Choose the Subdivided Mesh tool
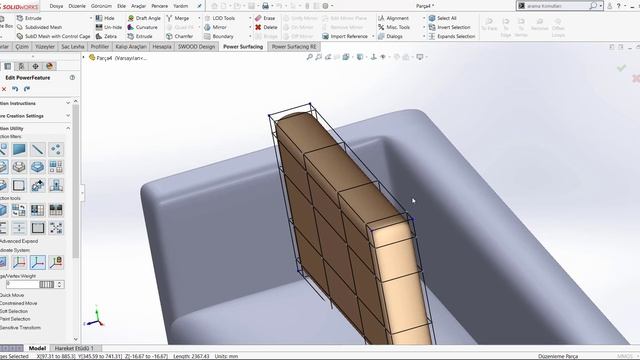This screenshot has width=640, height=360. (x=39, y=27)
